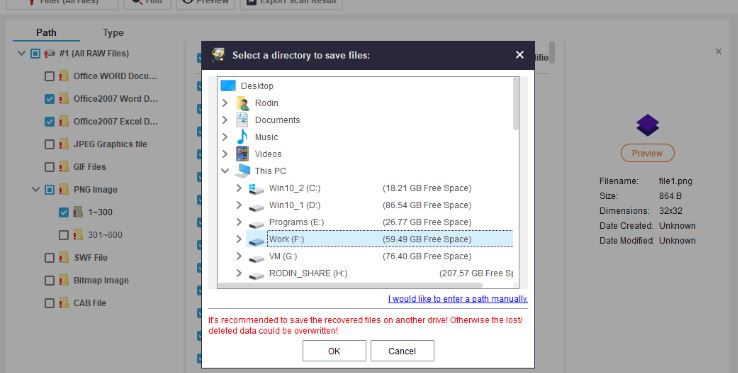Click the dialog title bar app icon
The width and height of the screenshot is (738, 373).
[218, 55]
